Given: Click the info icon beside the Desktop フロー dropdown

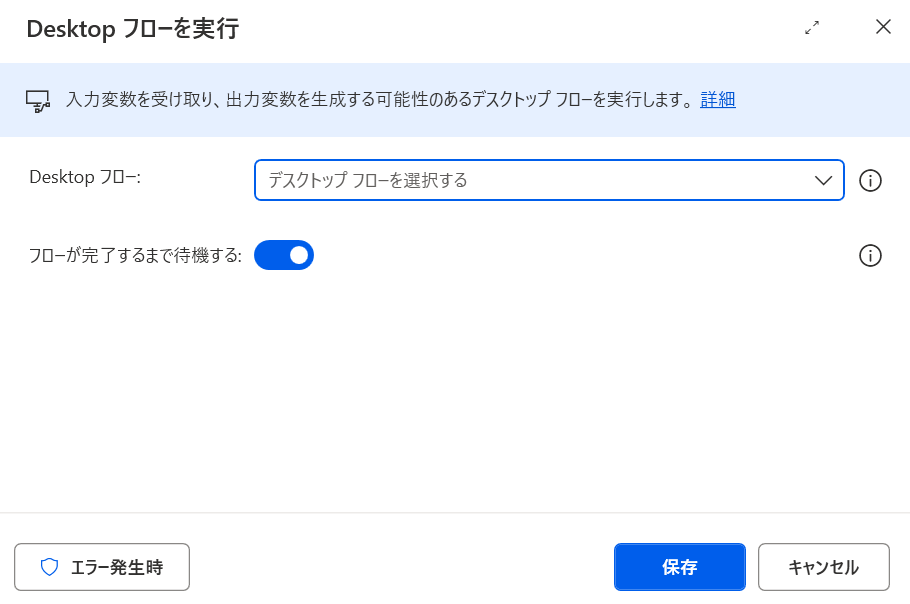Looking at the screenshot, I should coord(870,181).
